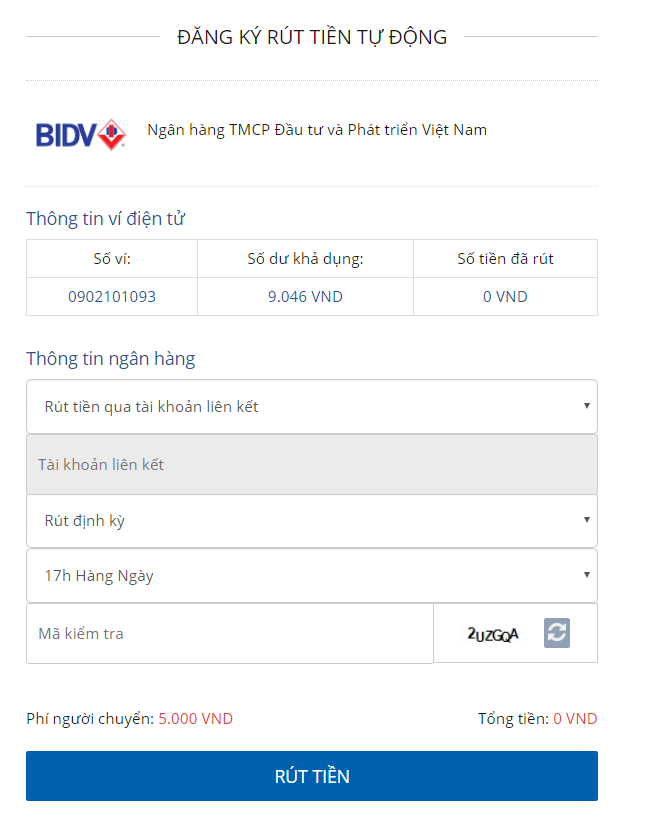Open the 'Rút tiền qua tài khoản liên kết' dropdown

311,406
